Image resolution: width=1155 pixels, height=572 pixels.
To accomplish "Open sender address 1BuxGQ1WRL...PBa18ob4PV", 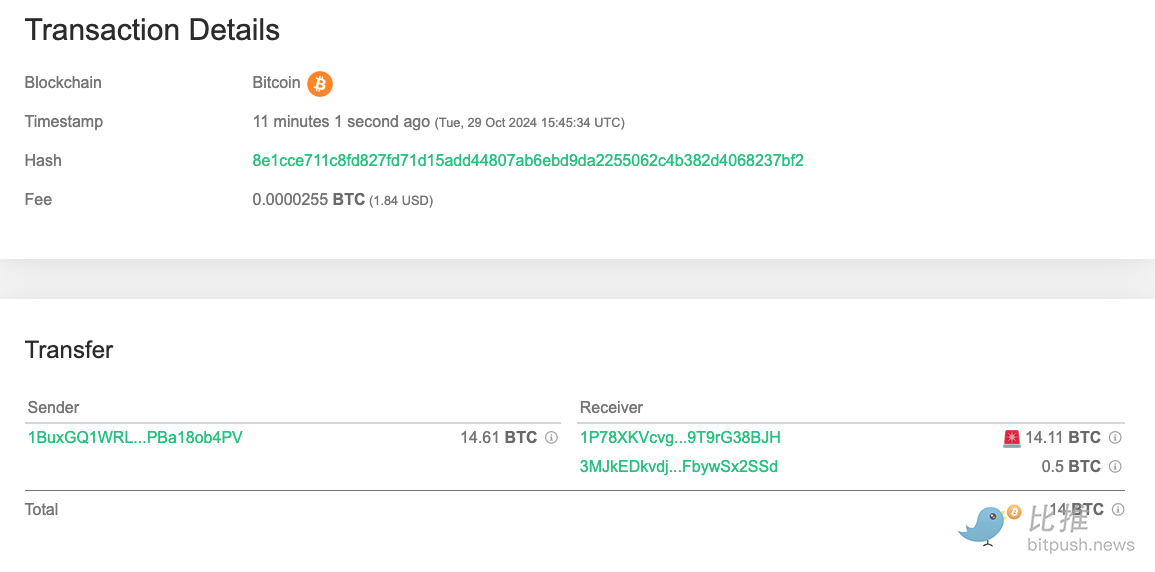I will point(135,437).
